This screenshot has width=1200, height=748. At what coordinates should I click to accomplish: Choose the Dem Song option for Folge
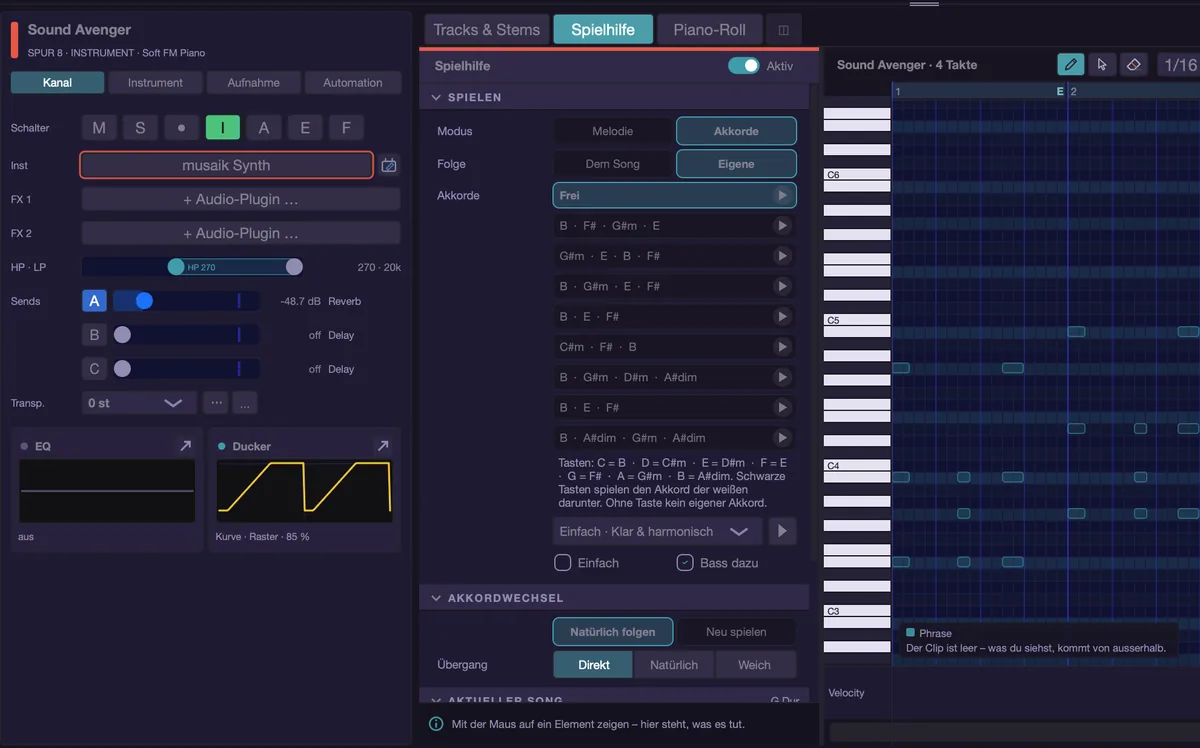[613, 164]
